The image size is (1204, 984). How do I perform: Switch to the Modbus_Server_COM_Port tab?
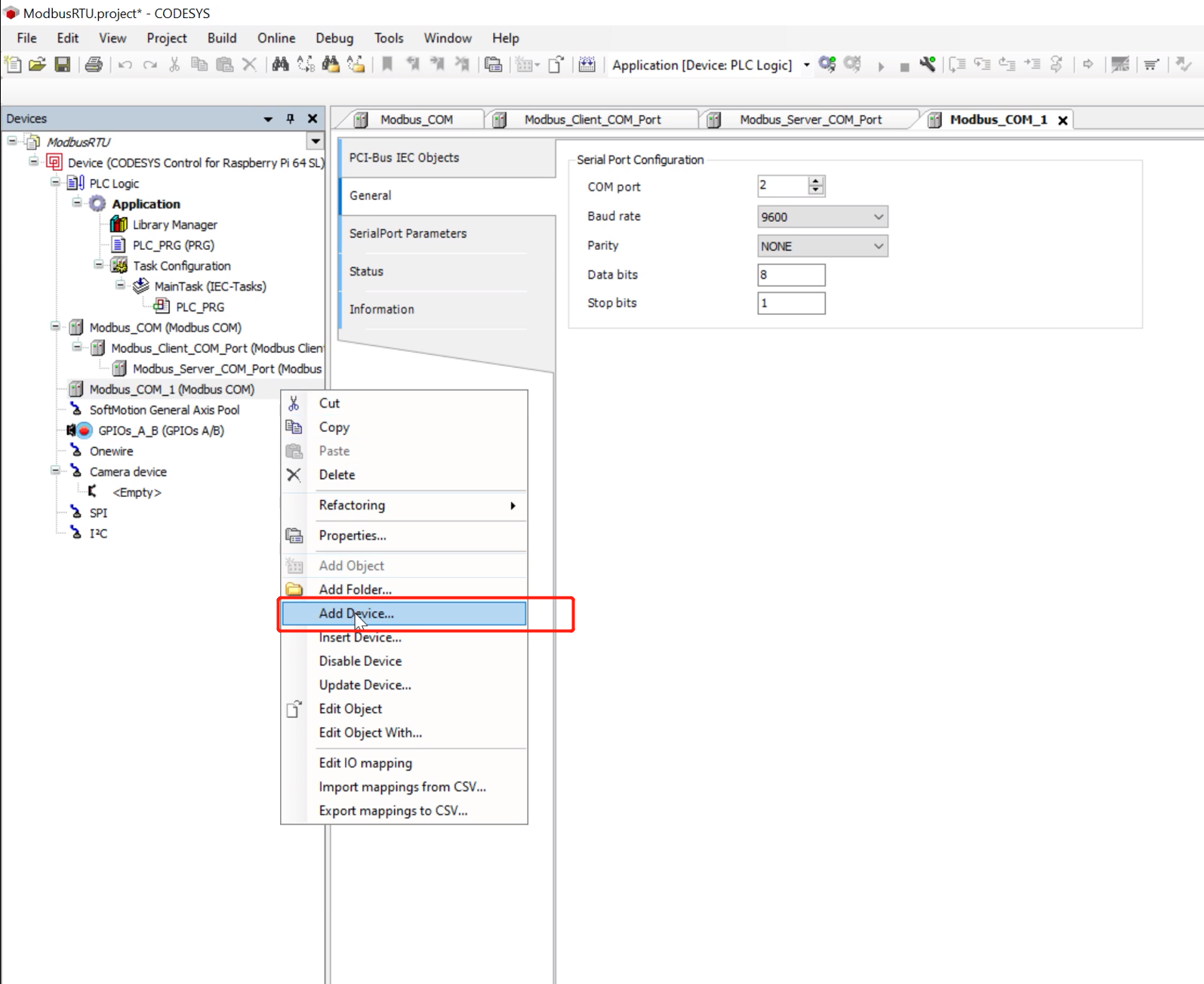point(811,119)
